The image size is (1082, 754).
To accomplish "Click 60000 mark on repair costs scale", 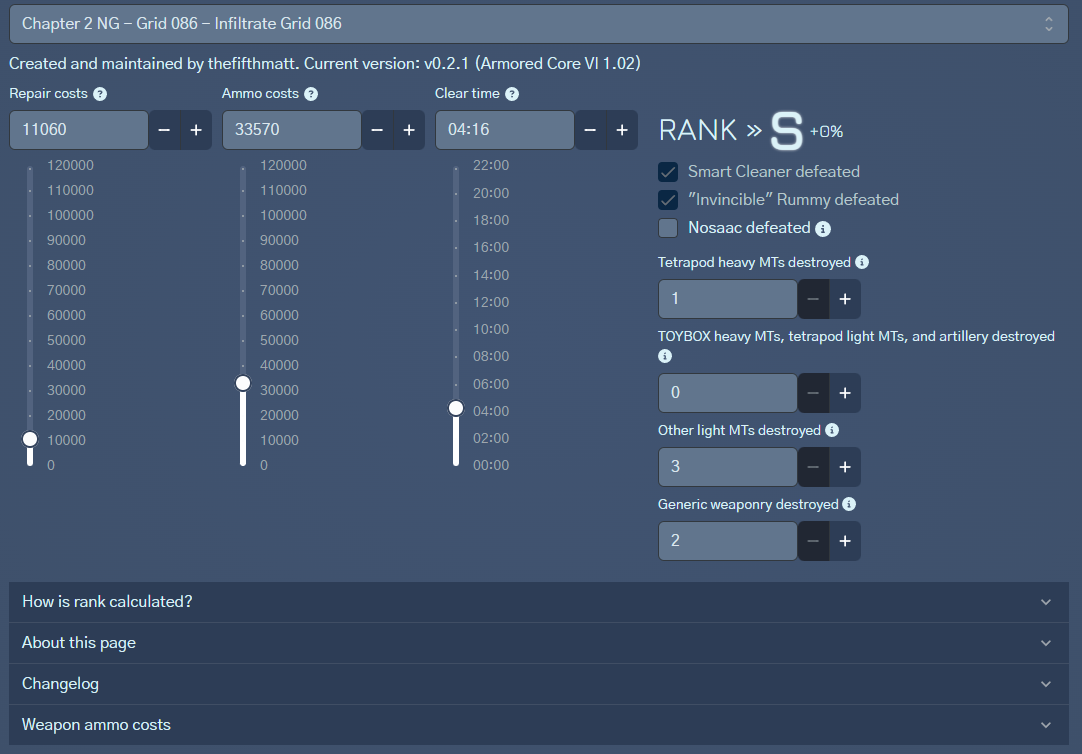I will point(66,315).
